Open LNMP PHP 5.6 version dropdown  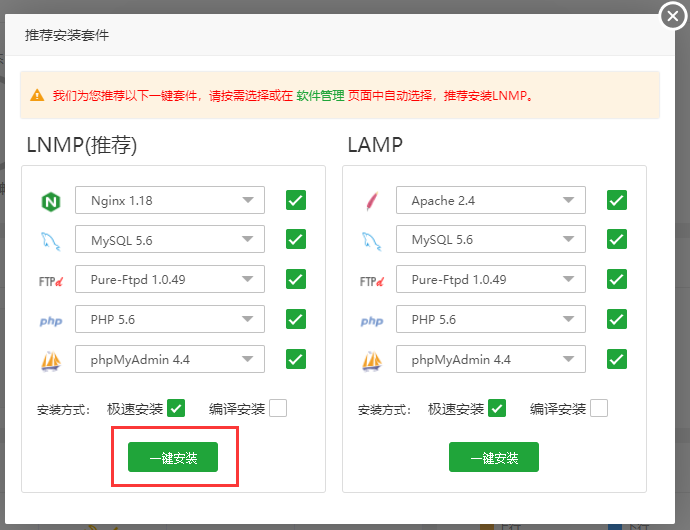coord(170,319)
